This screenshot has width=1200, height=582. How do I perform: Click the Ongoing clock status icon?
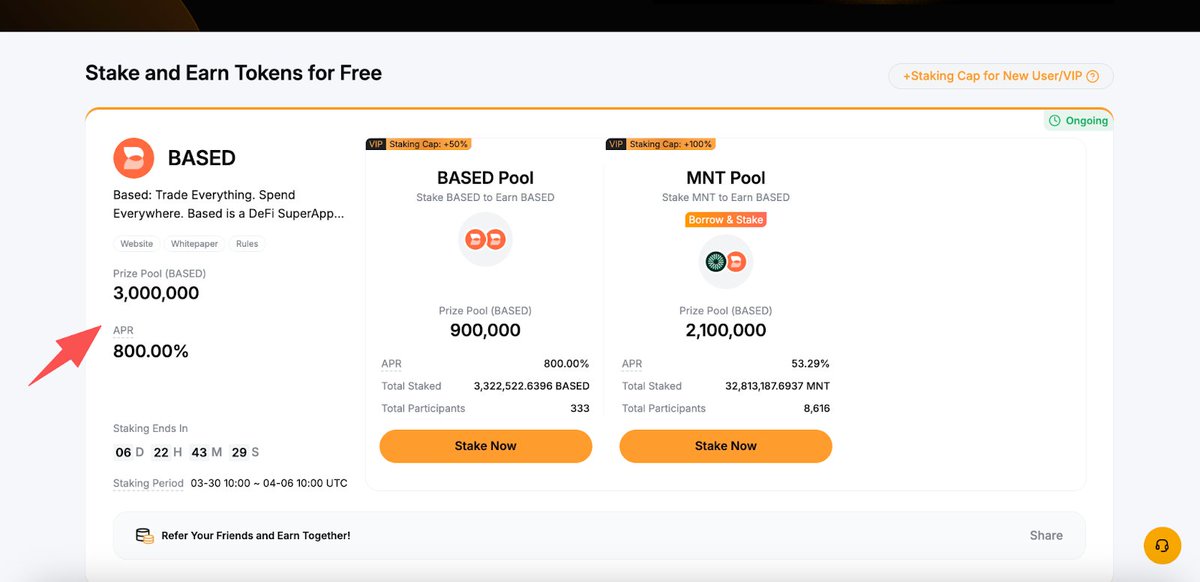[1055, 121]
